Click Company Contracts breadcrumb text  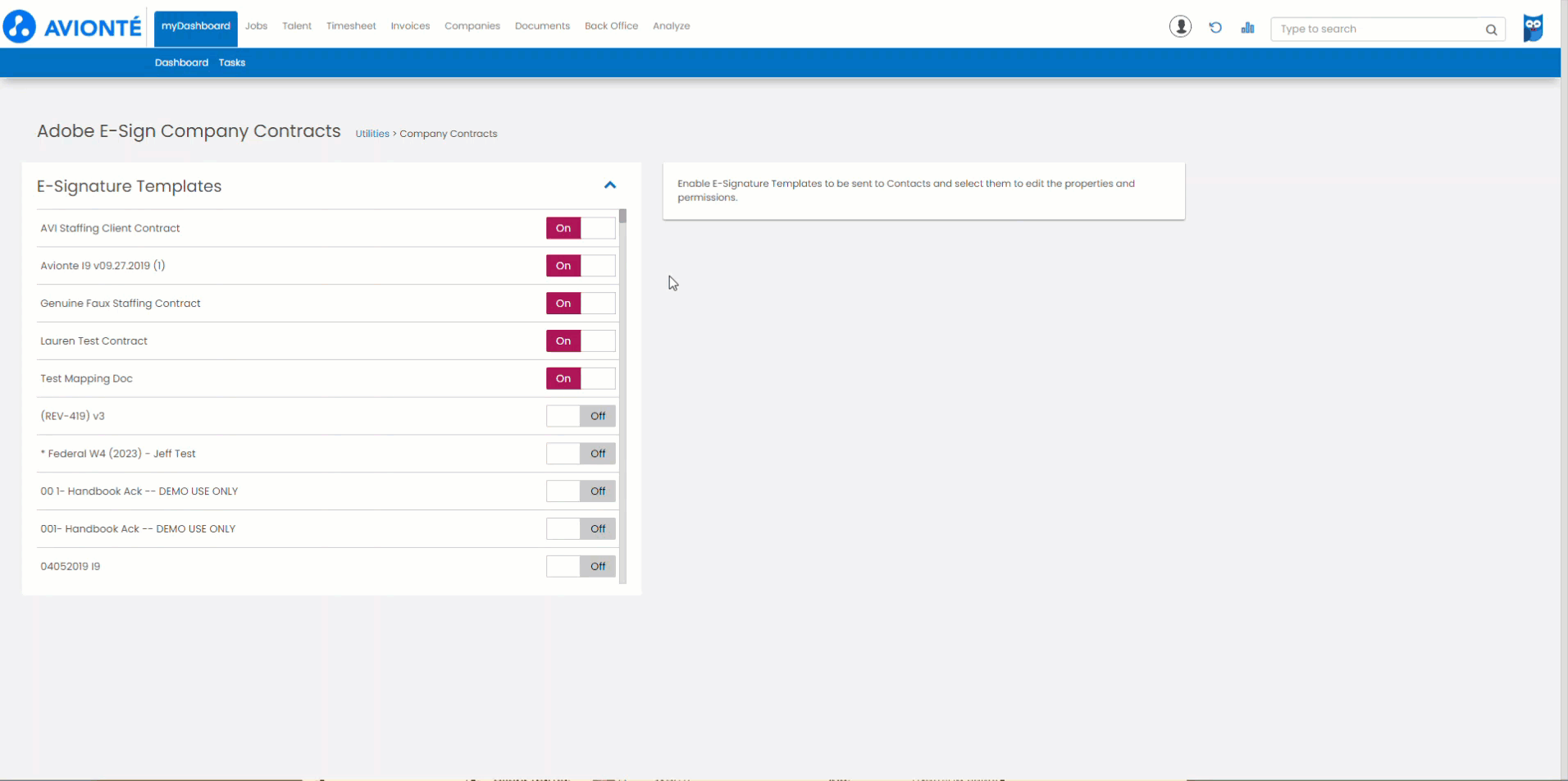point(449,134)
